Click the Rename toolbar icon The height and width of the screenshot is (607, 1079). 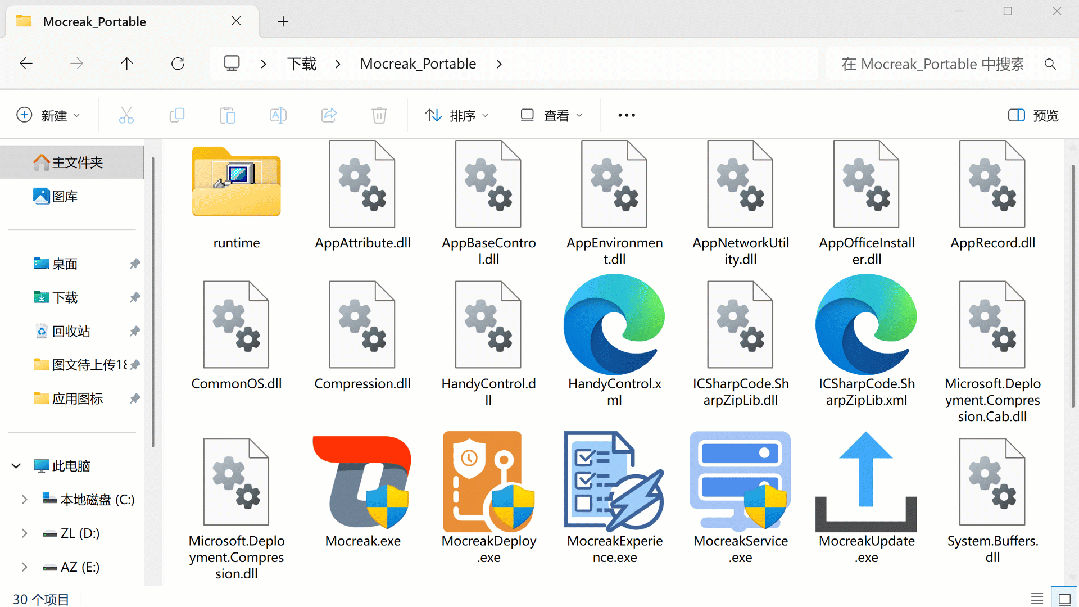[278, 115]
